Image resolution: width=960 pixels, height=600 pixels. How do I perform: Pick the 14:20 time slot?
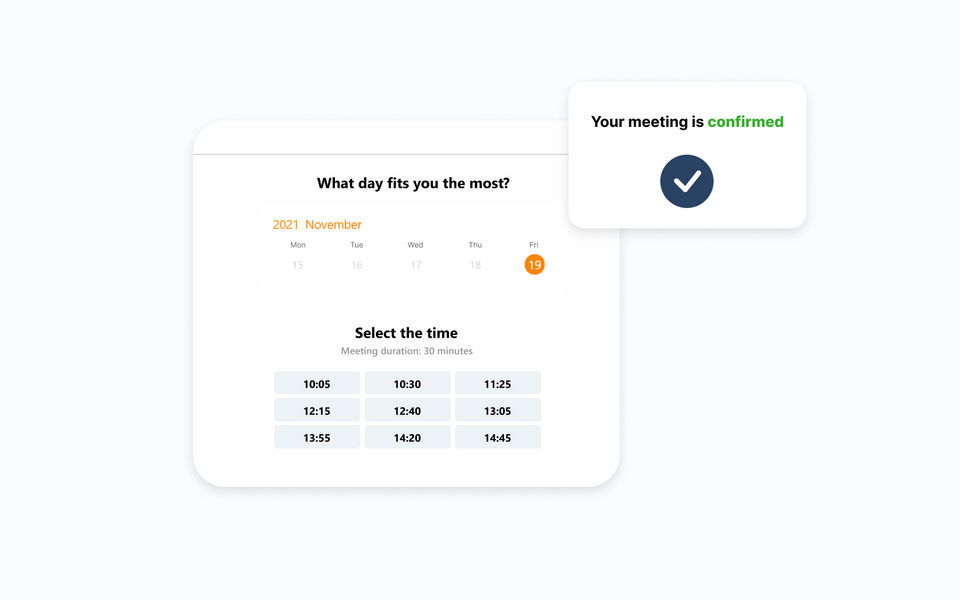(x=407, y=438)
